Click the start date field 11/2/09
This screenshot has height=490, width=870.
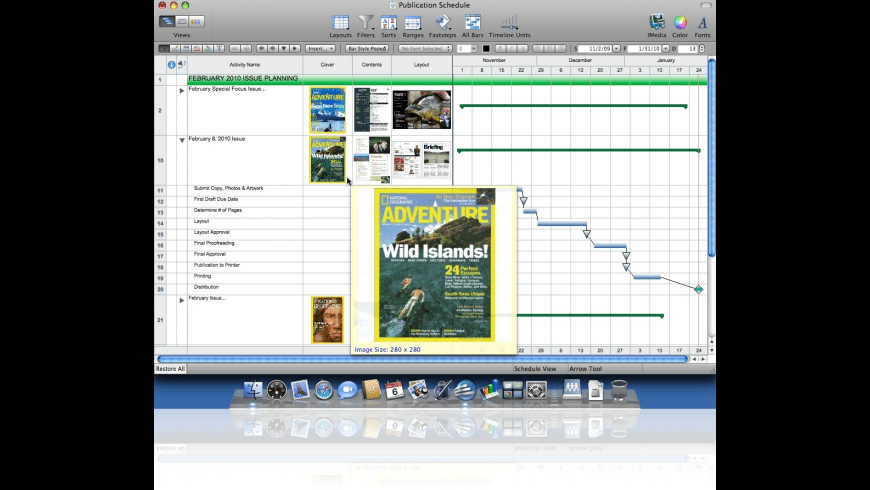[595, 49]
